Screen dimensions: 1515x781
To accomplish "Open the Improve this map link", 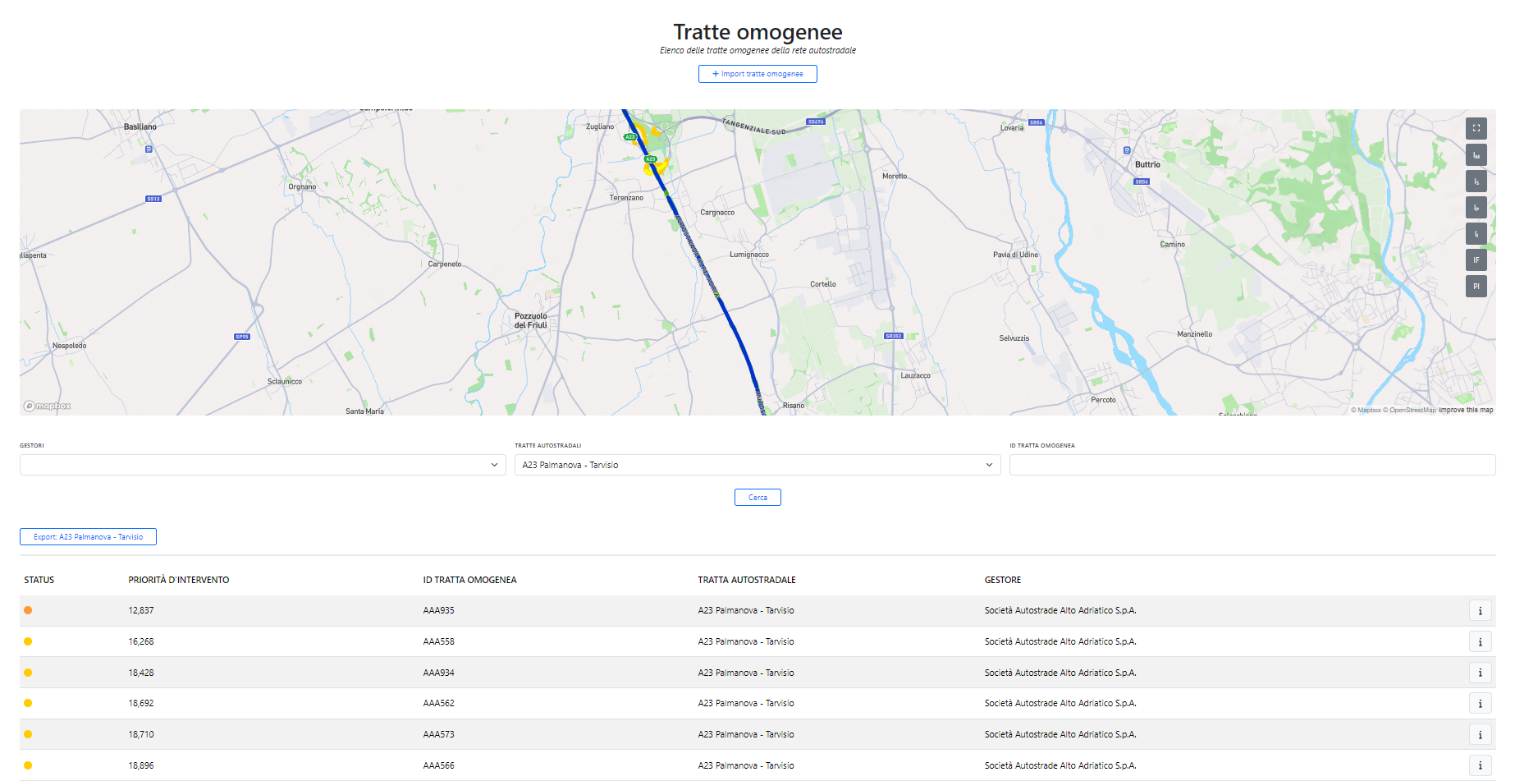I will (x=1466, y=410).
